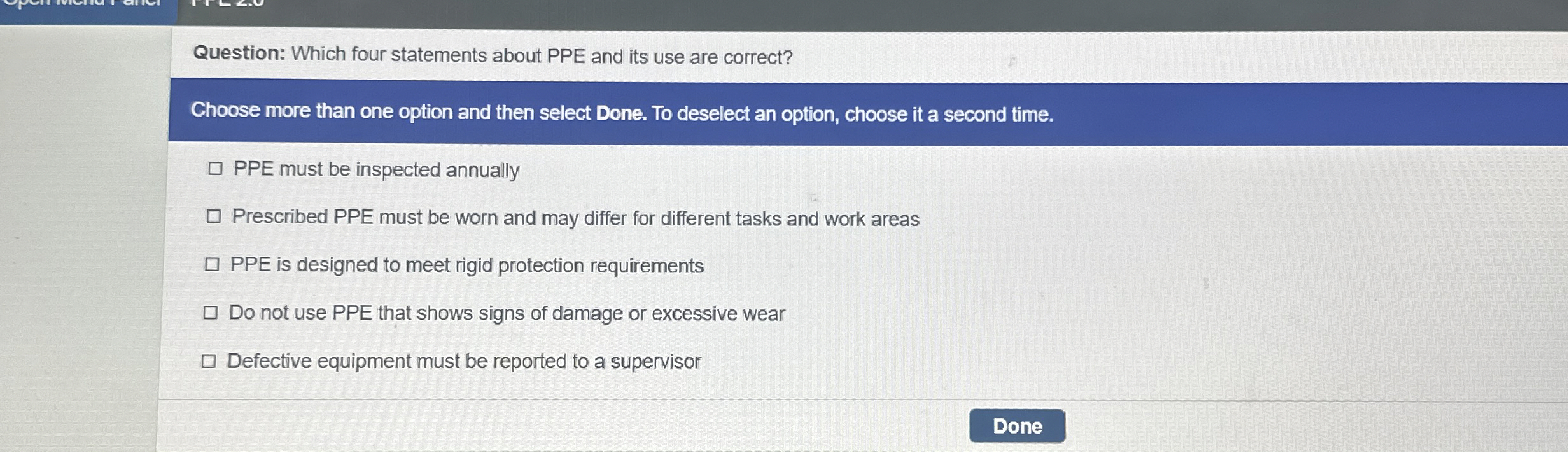Toggle off the 'Prescribed PPE must be worn' option

[214, 216]
